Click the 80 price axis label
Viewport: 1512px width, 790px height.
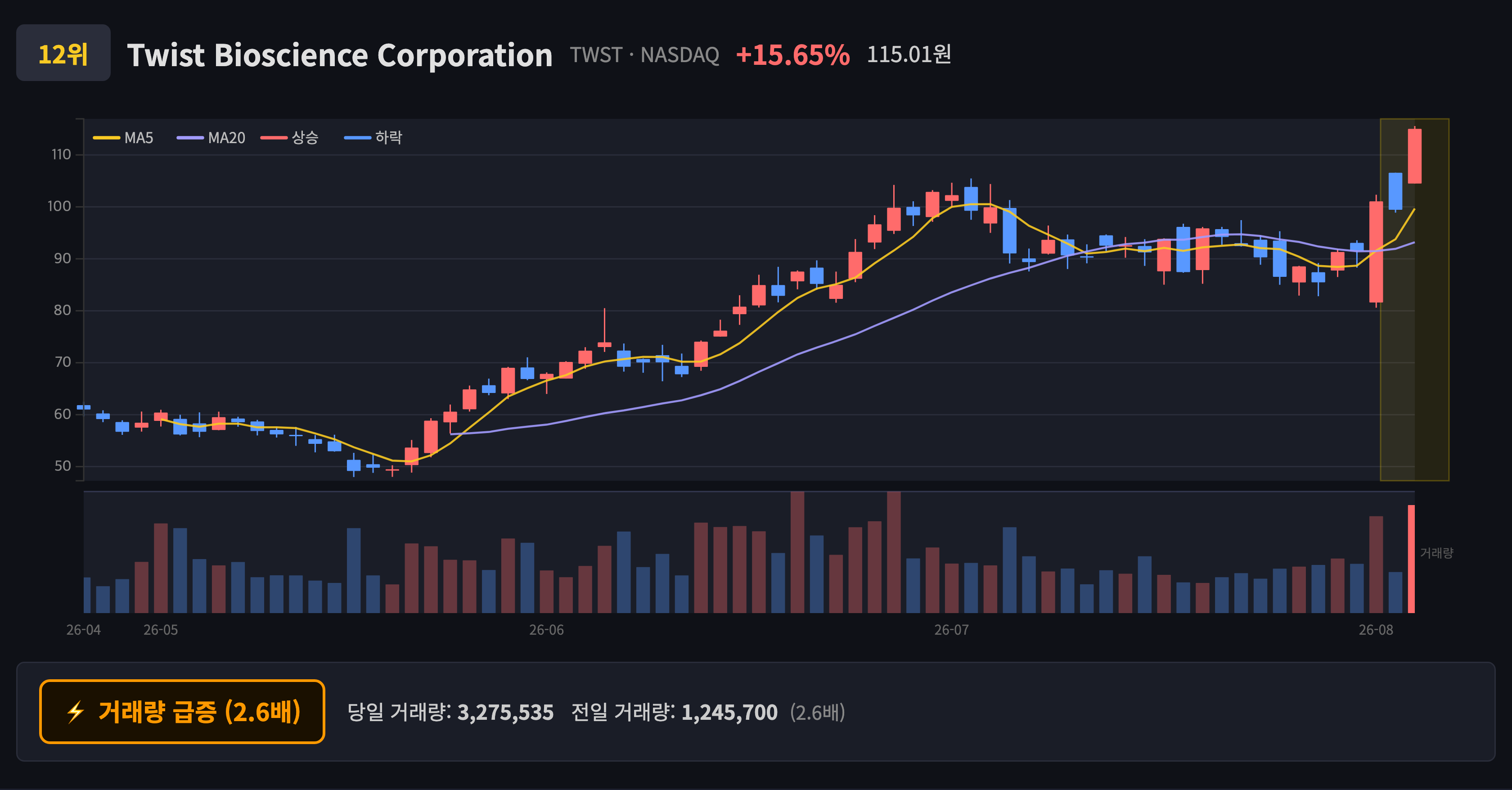coord(62,310)
